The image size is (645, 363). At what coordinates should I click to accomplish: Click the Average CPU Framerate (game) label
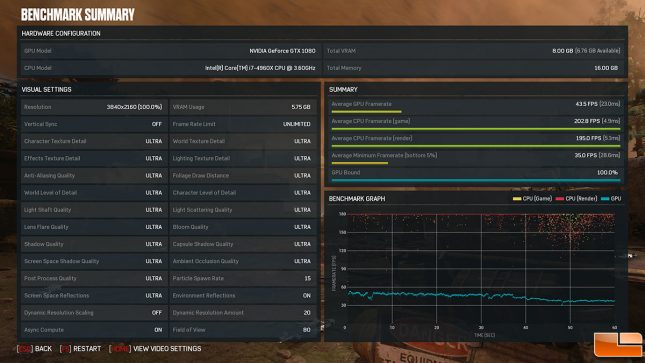(371, 121)
